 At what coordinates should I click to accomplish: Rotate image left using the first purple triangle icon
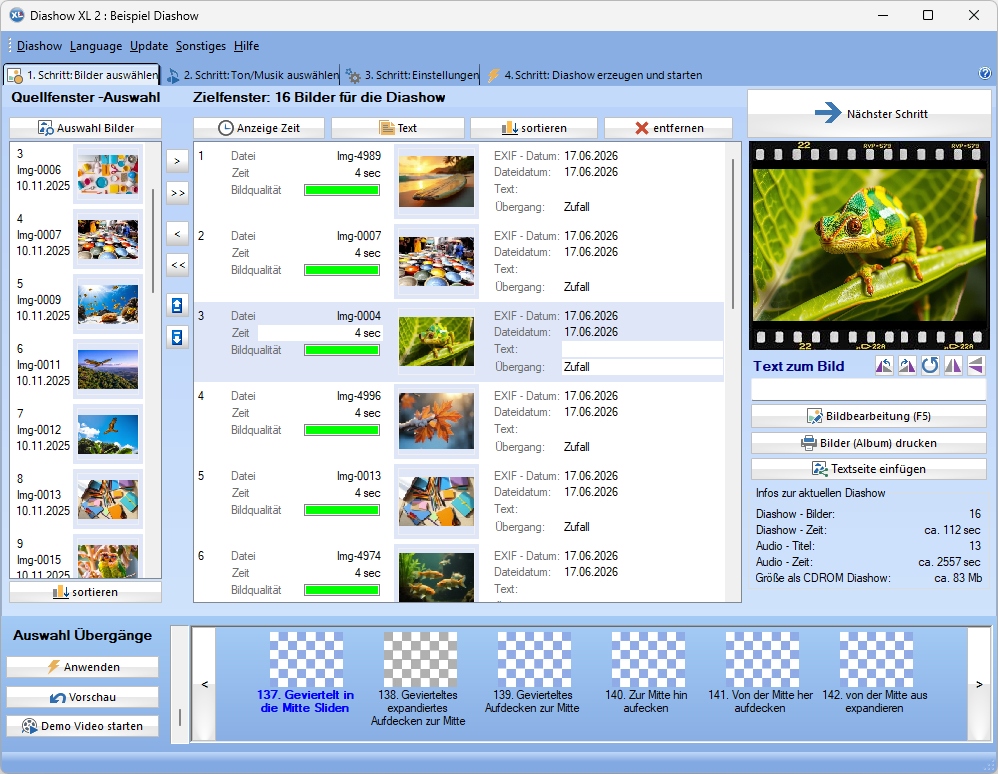point(884,366)
